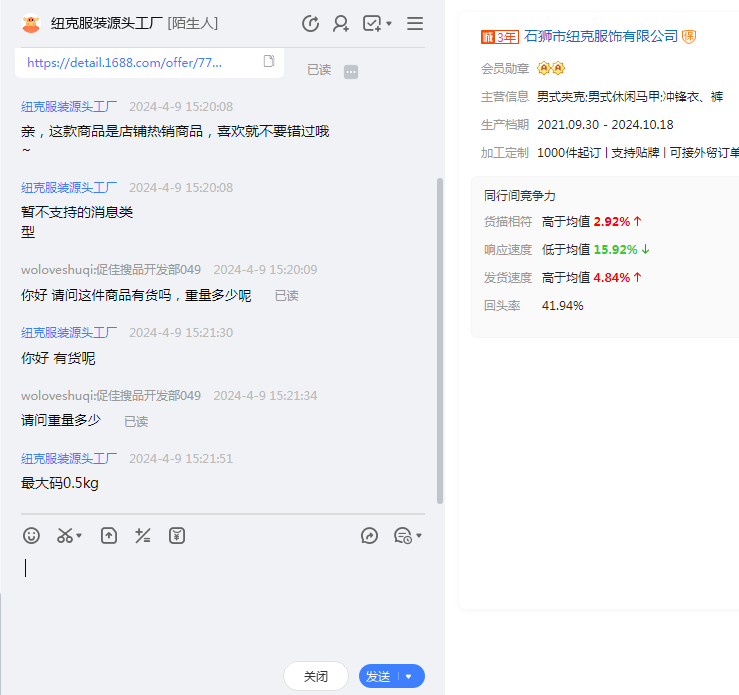This screenshot has height=695, width=739.
Task: Click the file upload icon
Action: (x=109, y=536)
